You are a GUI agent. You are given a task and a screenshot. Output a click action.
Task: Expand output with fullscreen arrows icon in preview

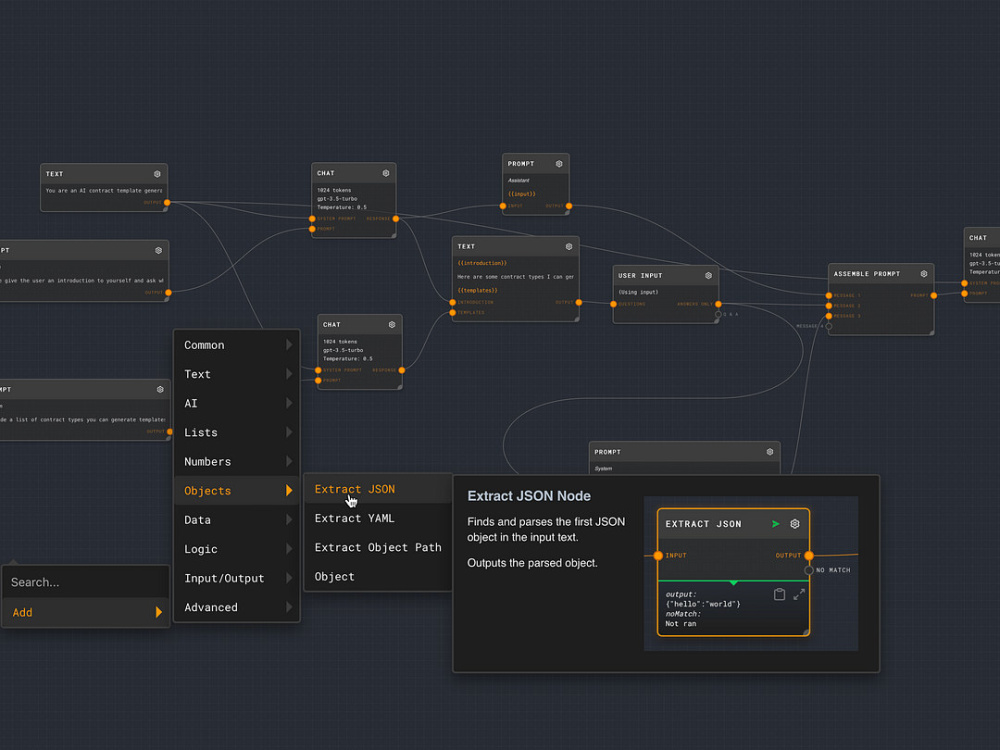click(799, 594)
